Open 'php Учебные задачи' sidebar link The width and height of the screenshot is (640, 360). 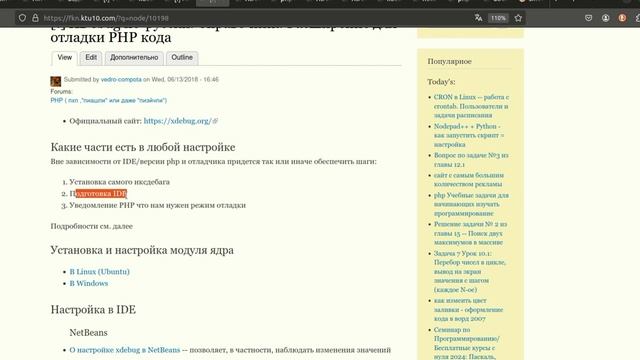[x=471, y=204]
